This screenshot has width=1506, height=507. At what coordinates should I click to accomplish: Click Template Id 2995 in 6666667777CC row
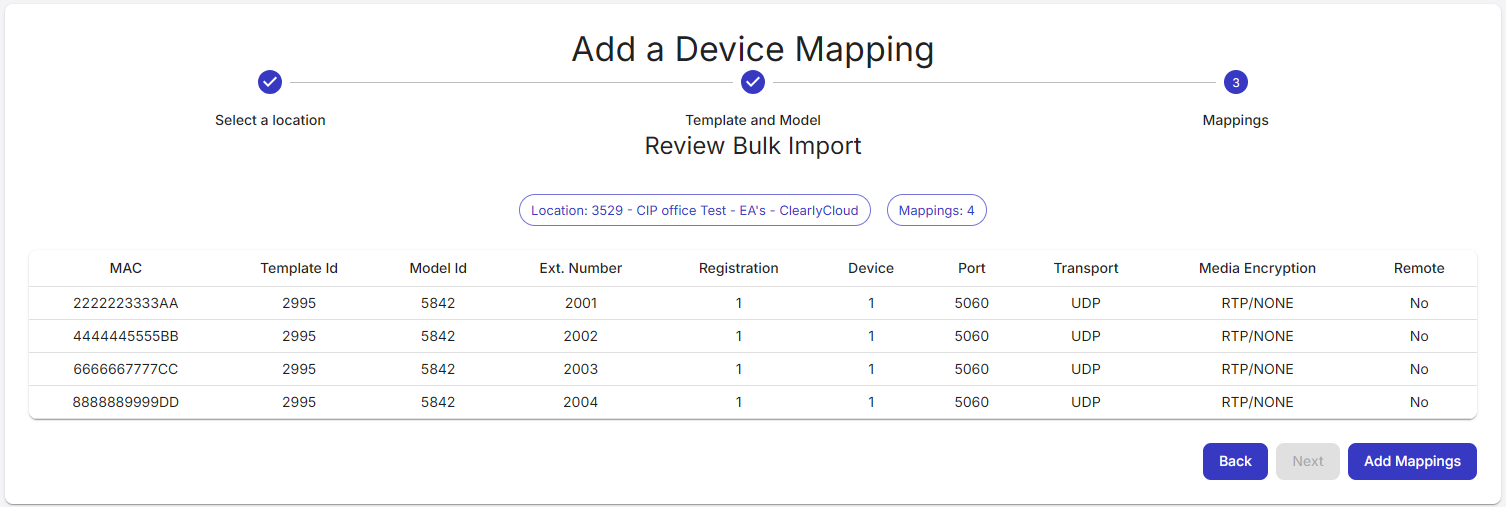coord(299,369)
